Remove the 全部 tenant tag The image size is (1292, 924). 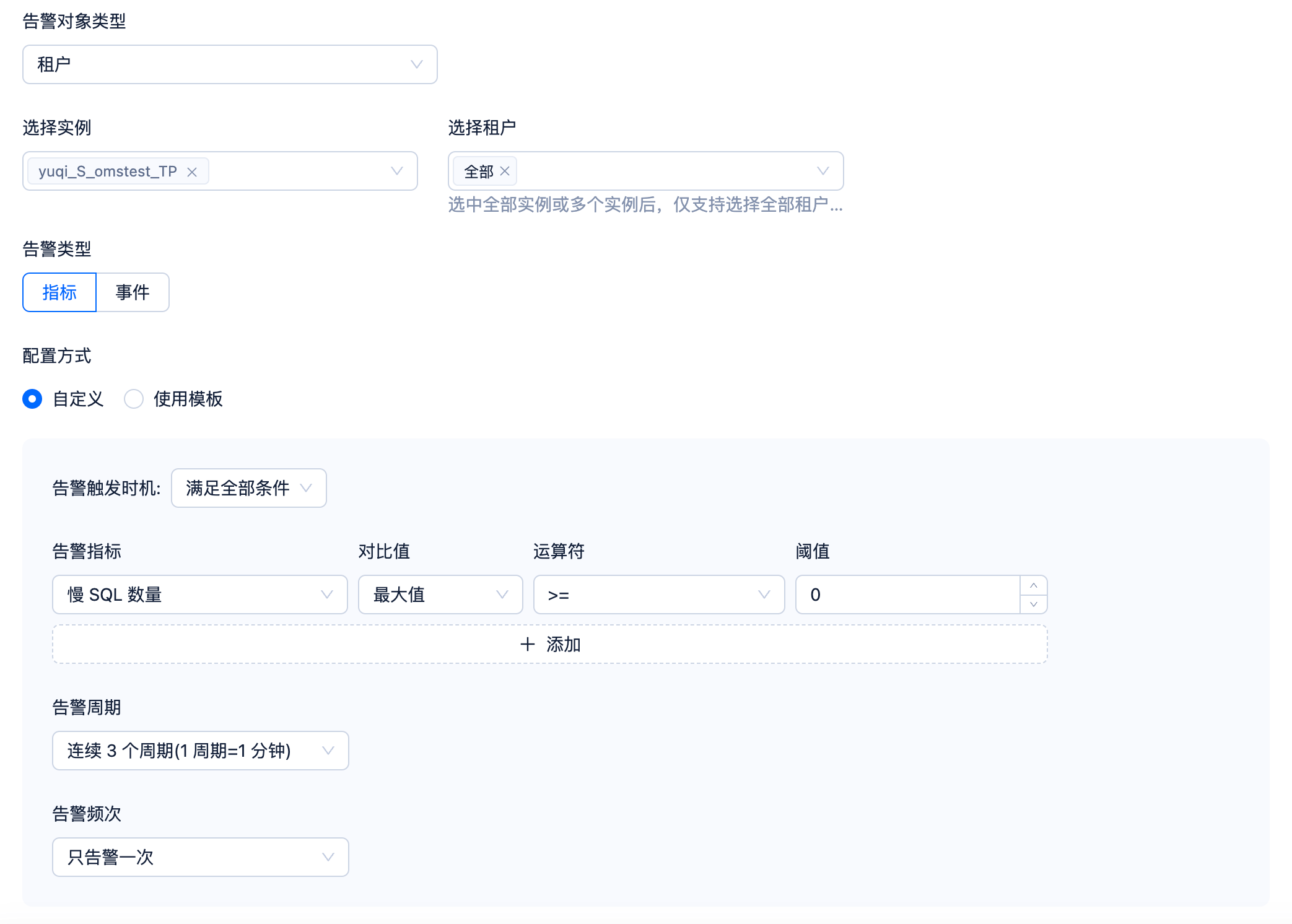pyautogui.click(x=505, y=171)
